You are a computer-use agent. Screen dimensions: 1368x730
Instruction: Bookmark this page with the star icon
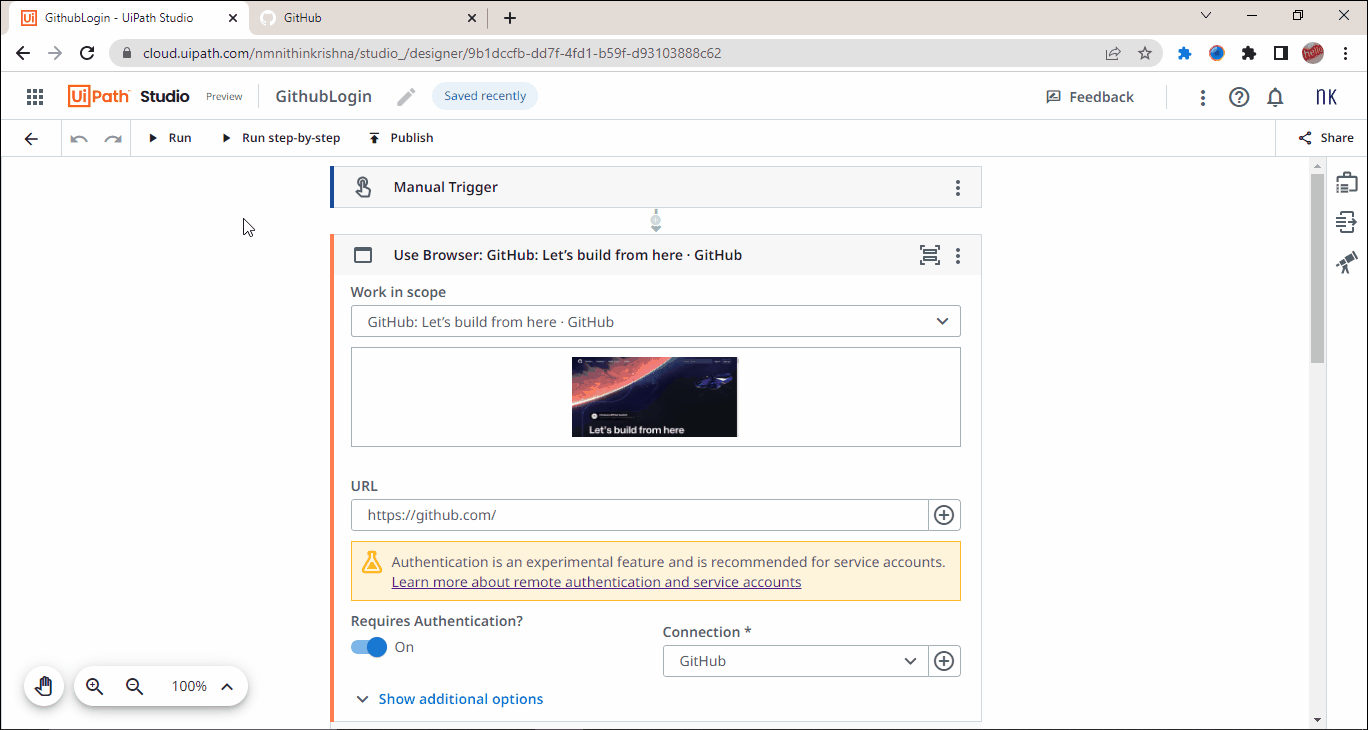tap(1145, 54)
